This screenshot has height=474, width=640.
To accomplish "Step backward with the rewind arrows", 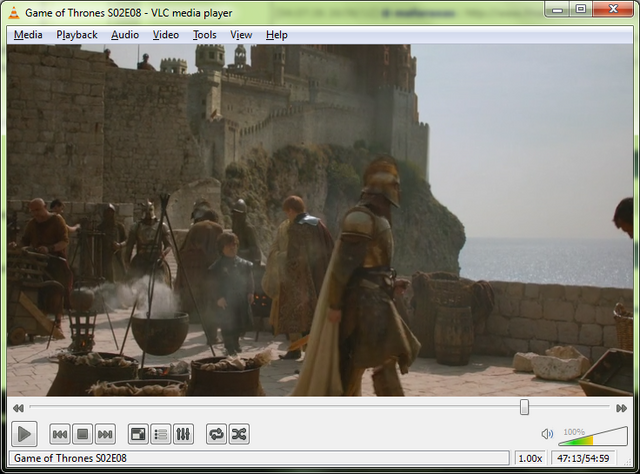I will pyautogui.click(x=18, y=408).
